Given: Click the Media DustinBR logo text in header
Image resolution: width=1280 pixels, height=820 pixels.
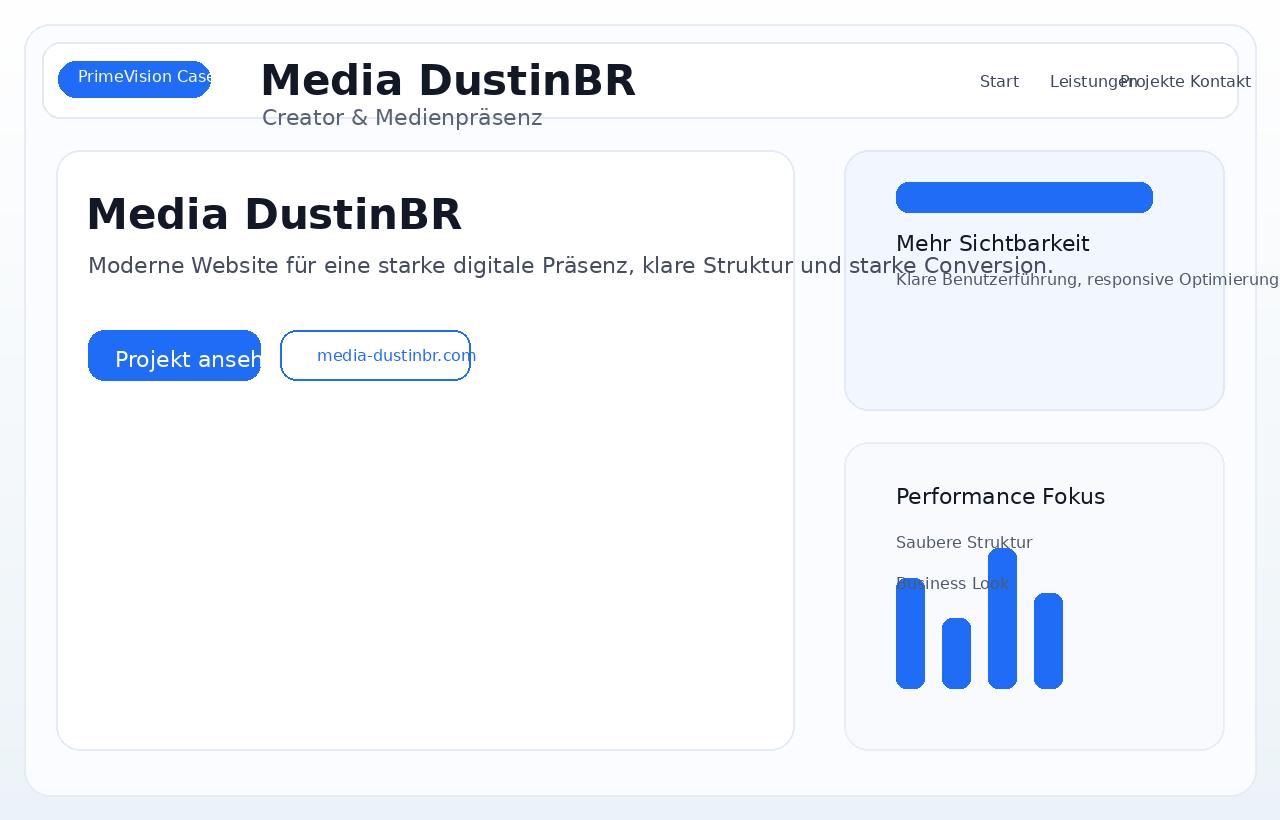Looking at the screenshot, I should pos(448,80).
